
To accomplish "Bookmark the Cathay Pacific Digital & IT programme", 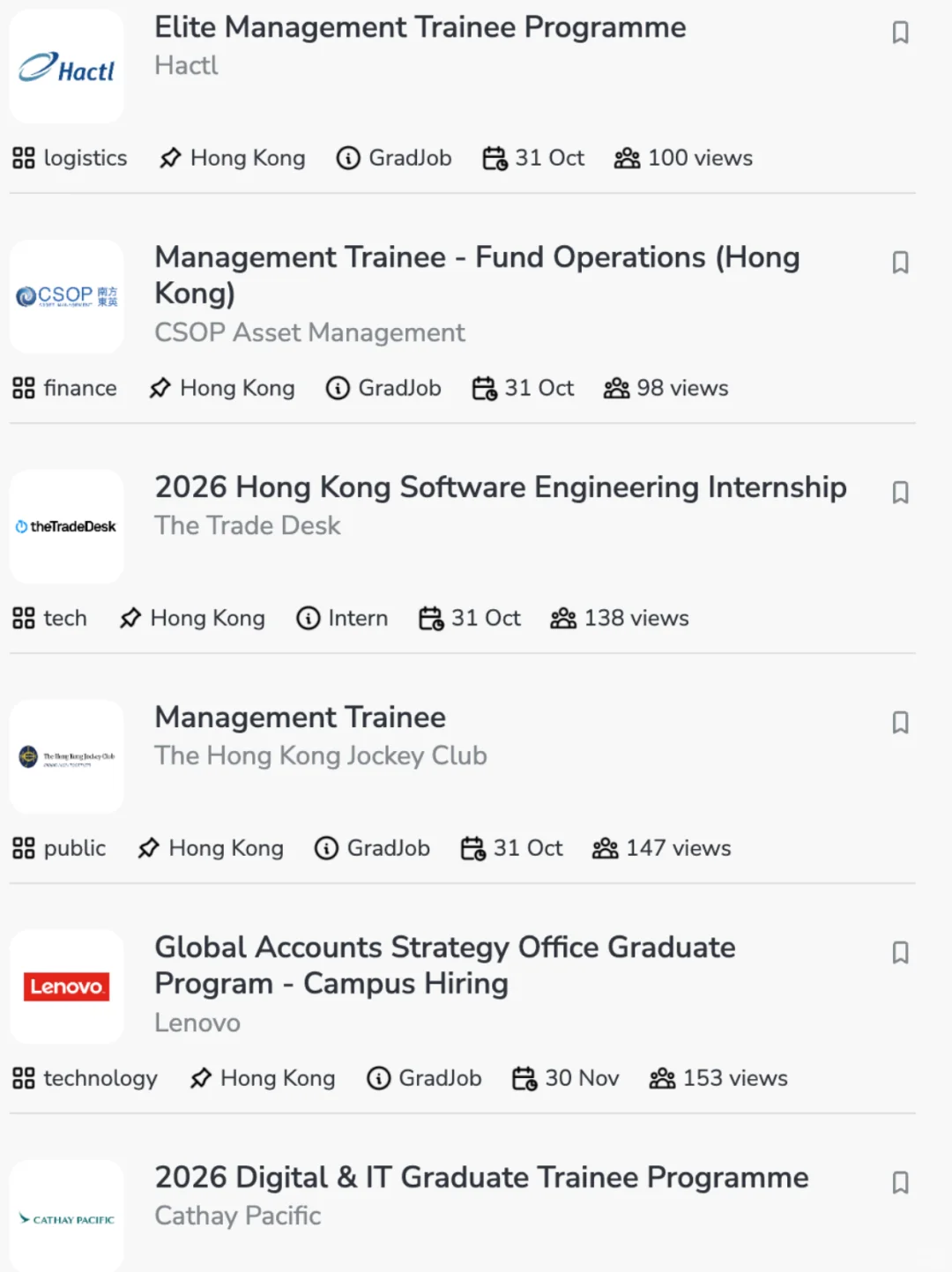I will click(x=900, y=1183).
